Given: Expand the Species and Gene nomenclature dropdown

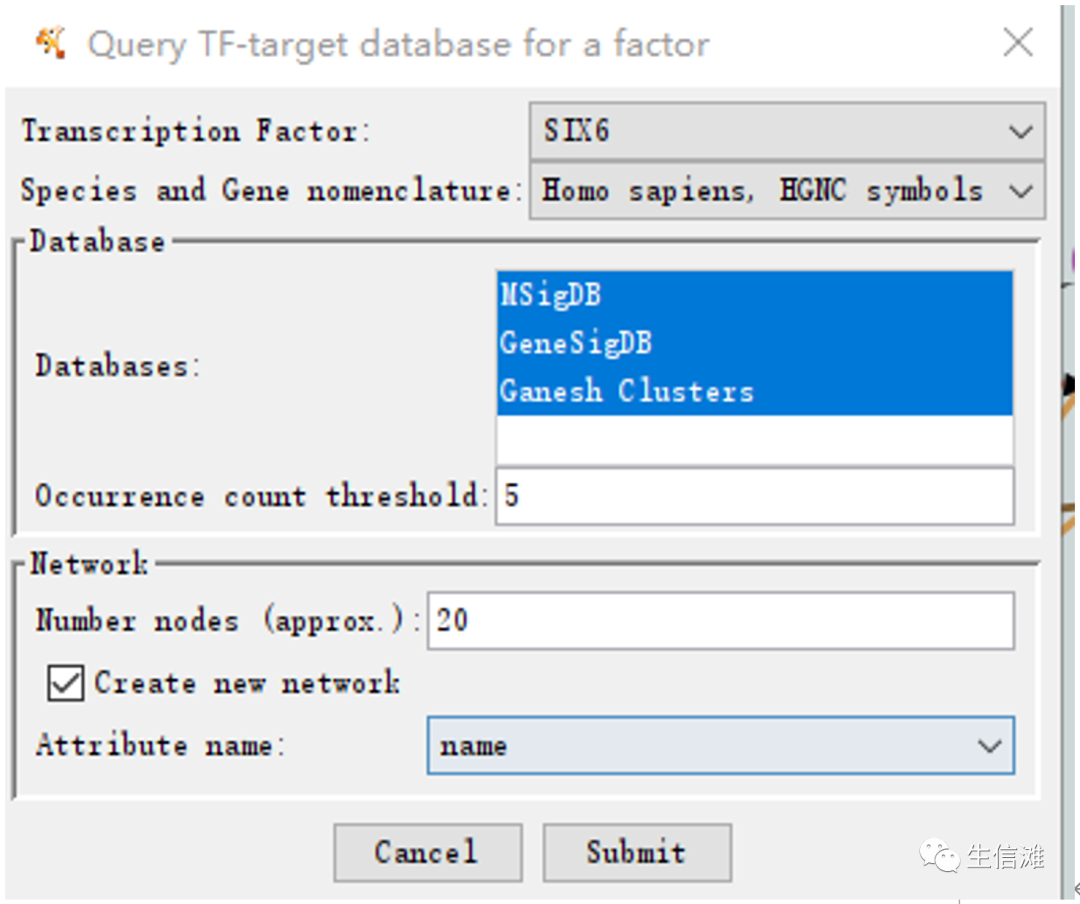Looking at the screenshot, I should point(1020,190).
